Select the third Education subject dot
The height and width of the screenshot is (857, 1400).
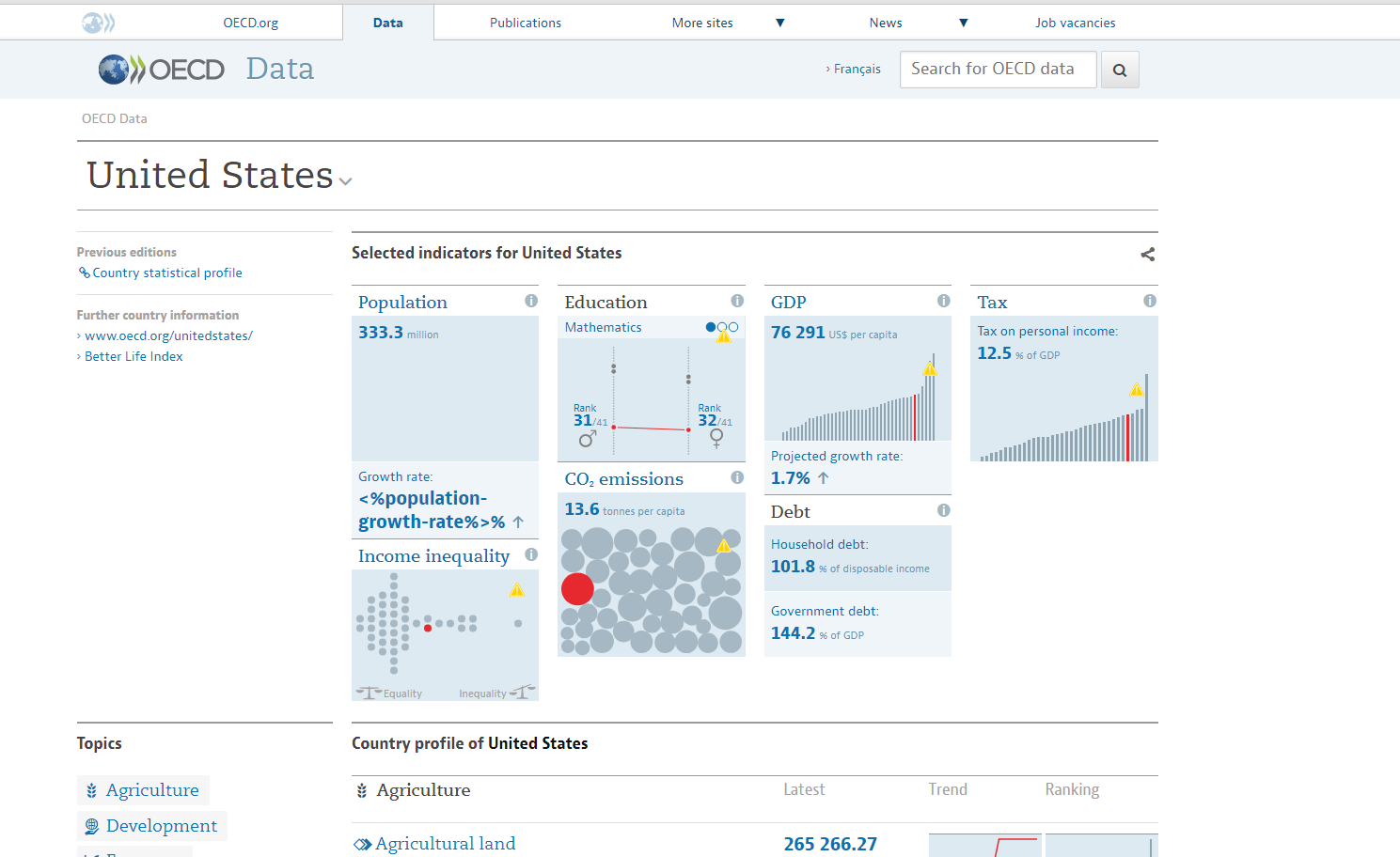tap(733, 327)
